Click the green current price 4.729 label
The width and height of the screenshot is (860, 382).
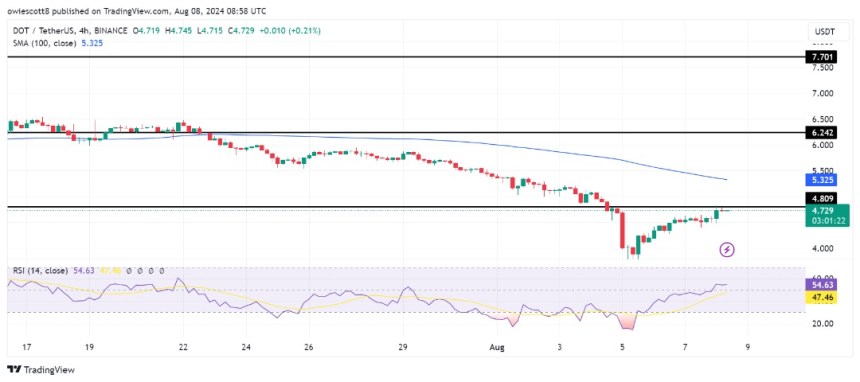(827, 215)
